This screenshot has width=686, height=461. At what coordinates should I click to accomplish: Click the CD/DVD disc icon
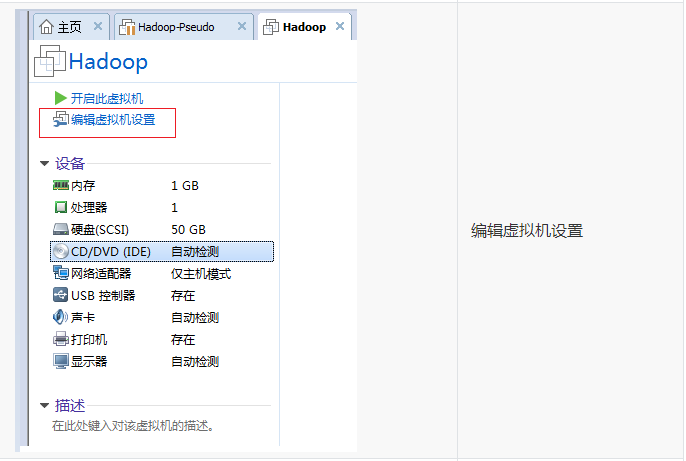tap(61, 251)
